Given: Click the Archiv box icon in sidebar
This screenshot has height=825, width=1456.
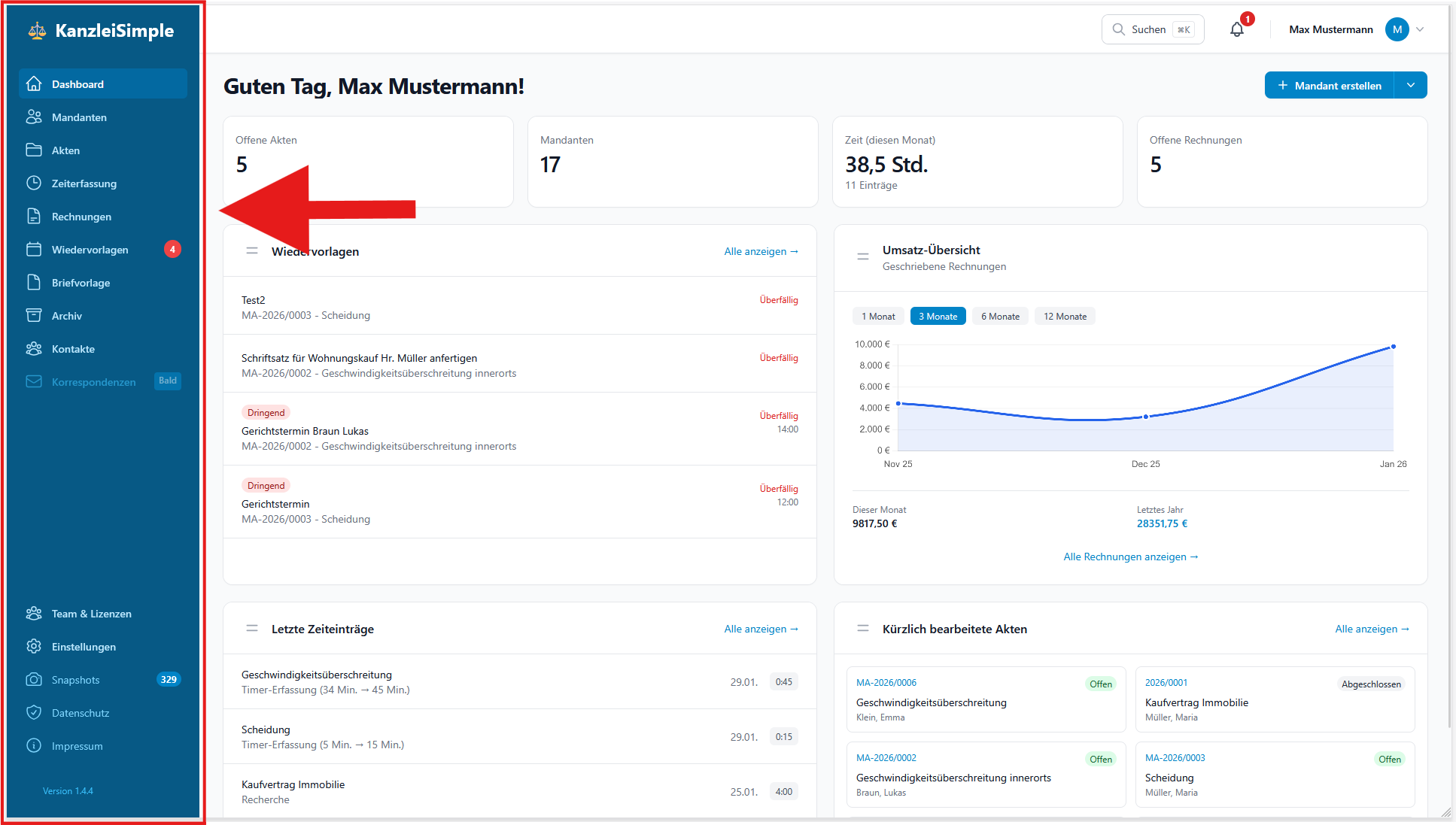Looking at the screenshot, I should coord(34,315).
